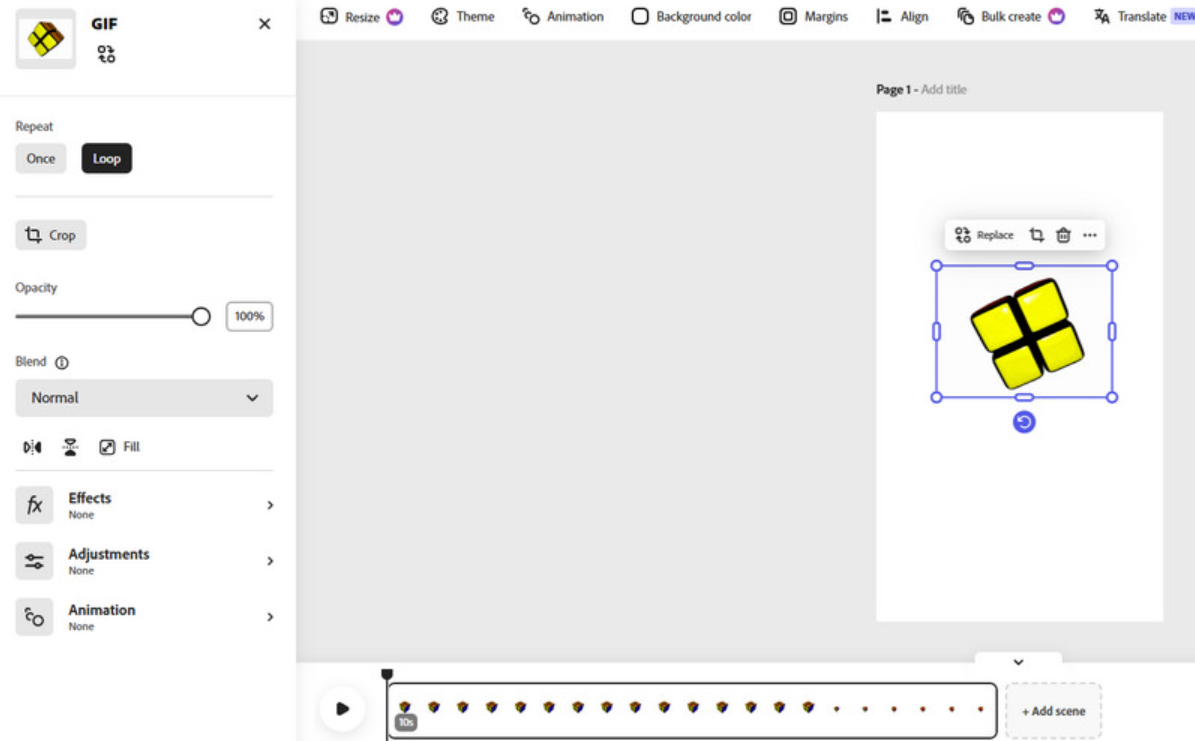The height and width of the screenshot is (741, 1195).
Task: Open more options in floating toolbar
Action: pyautogui.click(x=1090, y=235)
